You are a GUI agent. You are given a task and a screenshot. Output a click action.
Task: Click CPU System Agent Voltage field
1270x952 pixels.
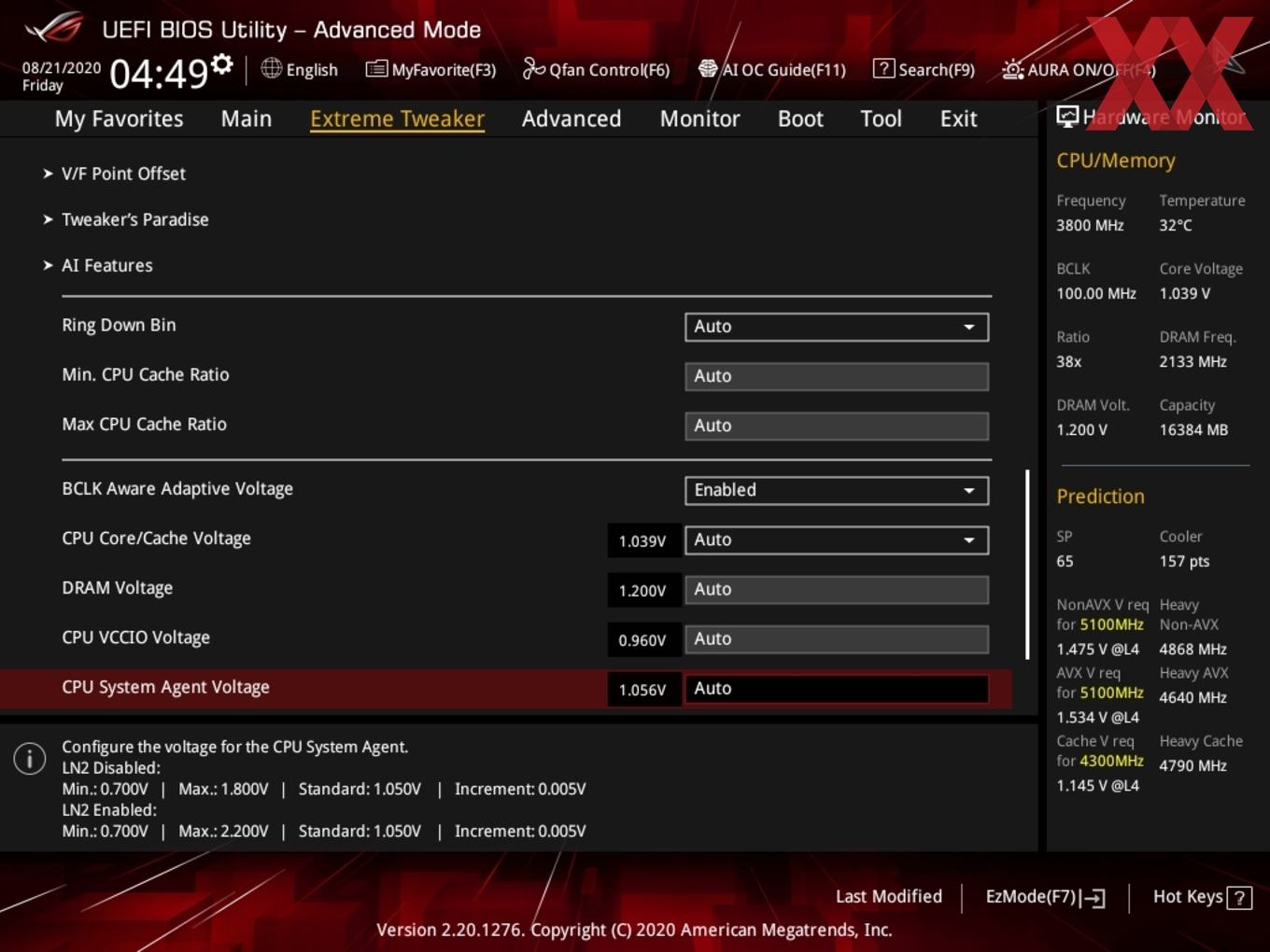point(837,689)
